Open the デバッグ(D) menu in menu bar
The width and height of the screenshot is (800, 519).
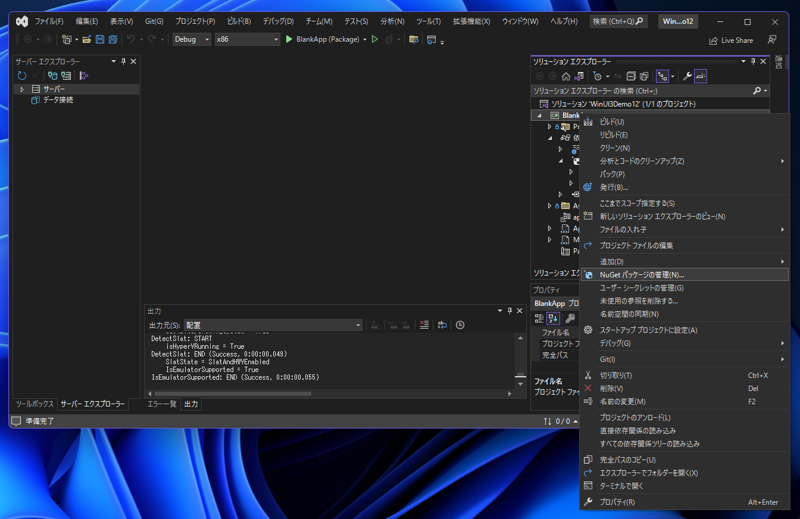point(278,21)
